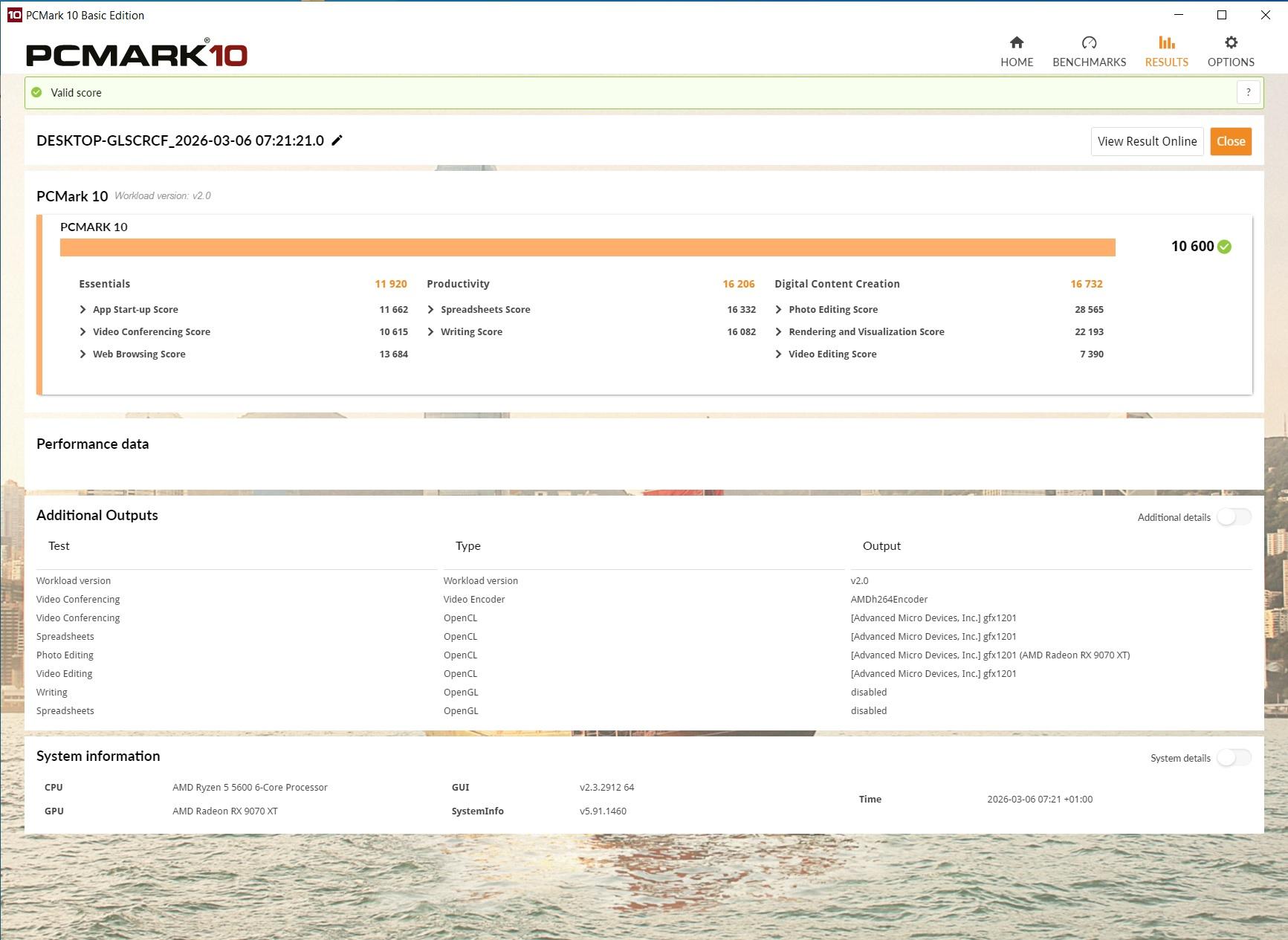Click the orange PCMARK 10 score bar
This screenshot has width=1288, height=940.
587,247
